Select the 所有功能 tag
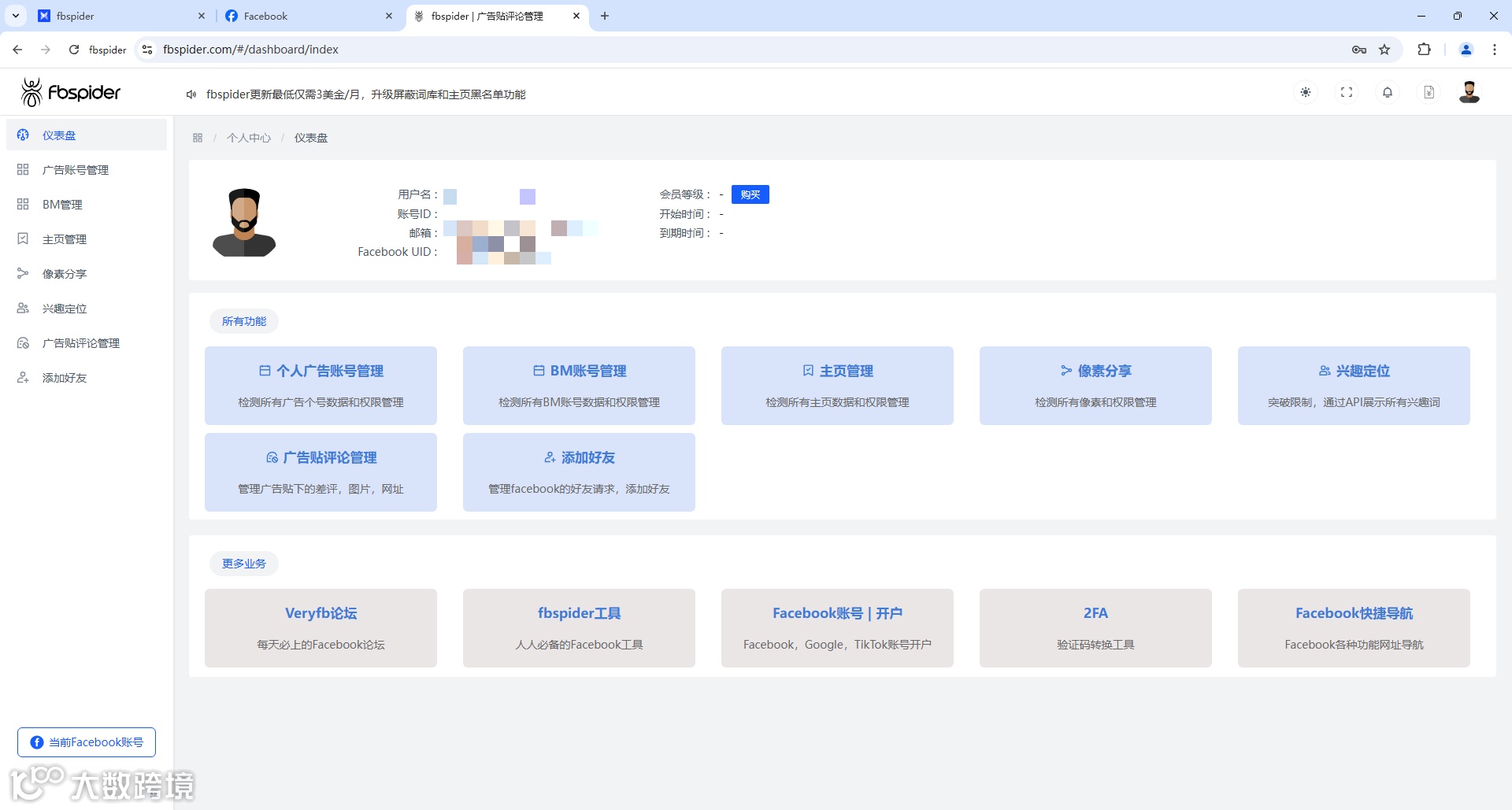1512x810 pixels. 244,321
